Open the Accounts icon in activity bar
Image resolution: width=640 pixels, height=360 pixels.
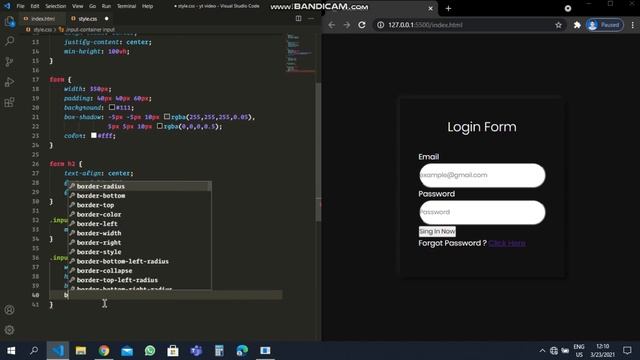tap(9, 310)
